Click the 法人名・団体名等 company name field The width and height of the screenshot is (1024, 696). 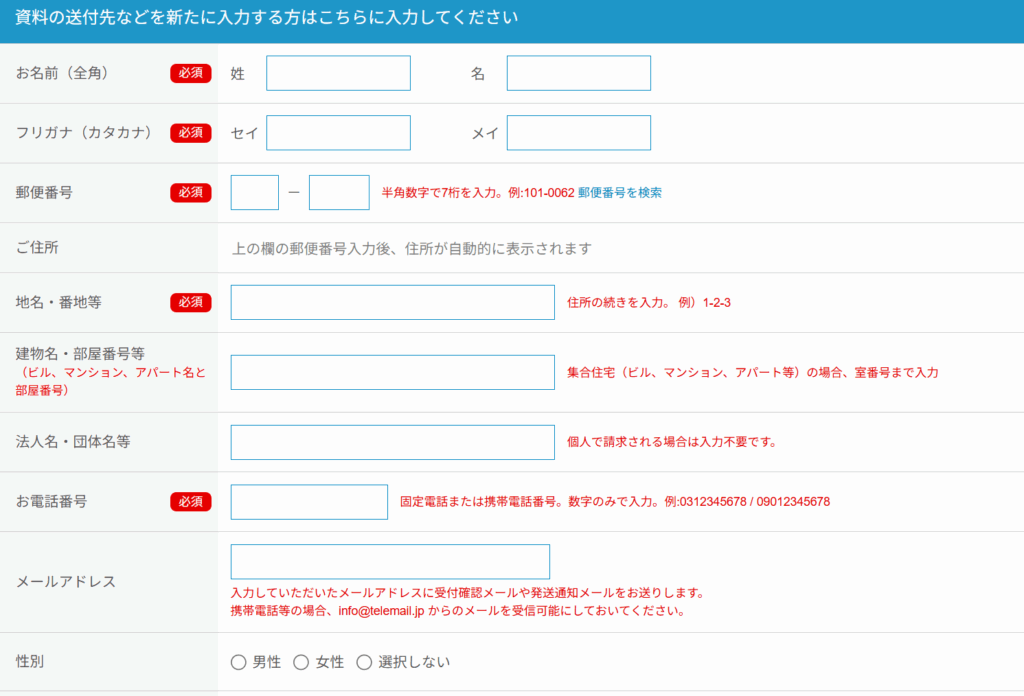tap(392, 442)
